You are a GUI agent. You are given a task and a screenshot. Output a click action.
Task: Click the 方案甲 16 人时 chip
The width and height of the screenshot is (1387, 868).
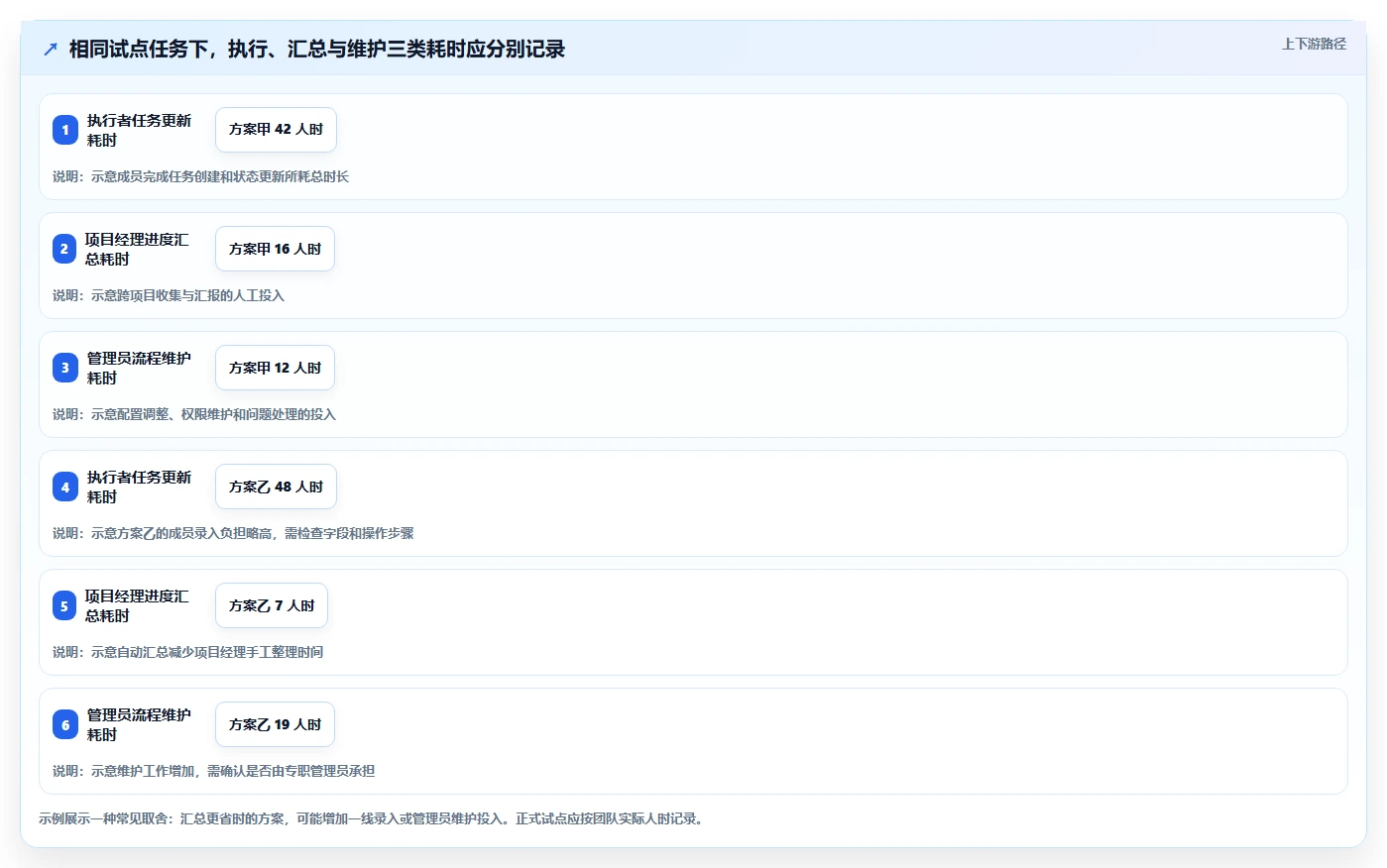275,249
